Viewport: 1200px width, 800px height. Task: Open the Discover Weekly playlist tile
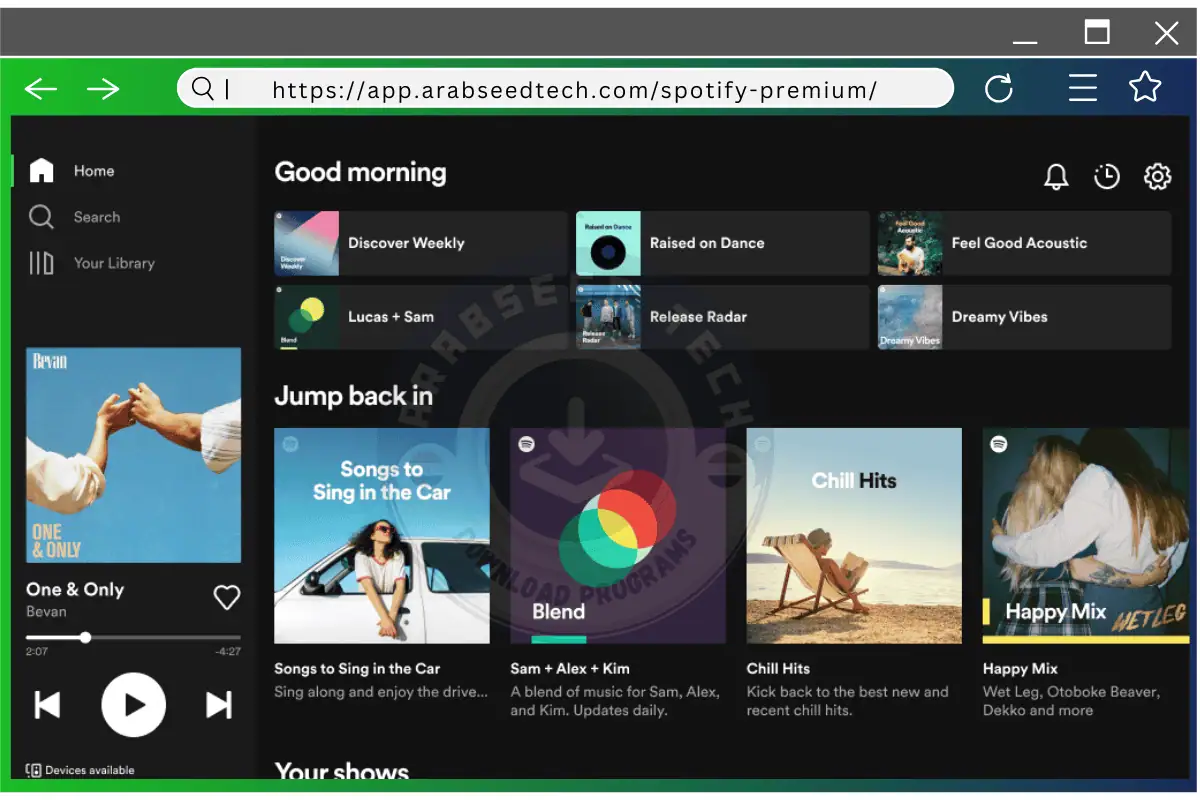click(x=420, y=243)
